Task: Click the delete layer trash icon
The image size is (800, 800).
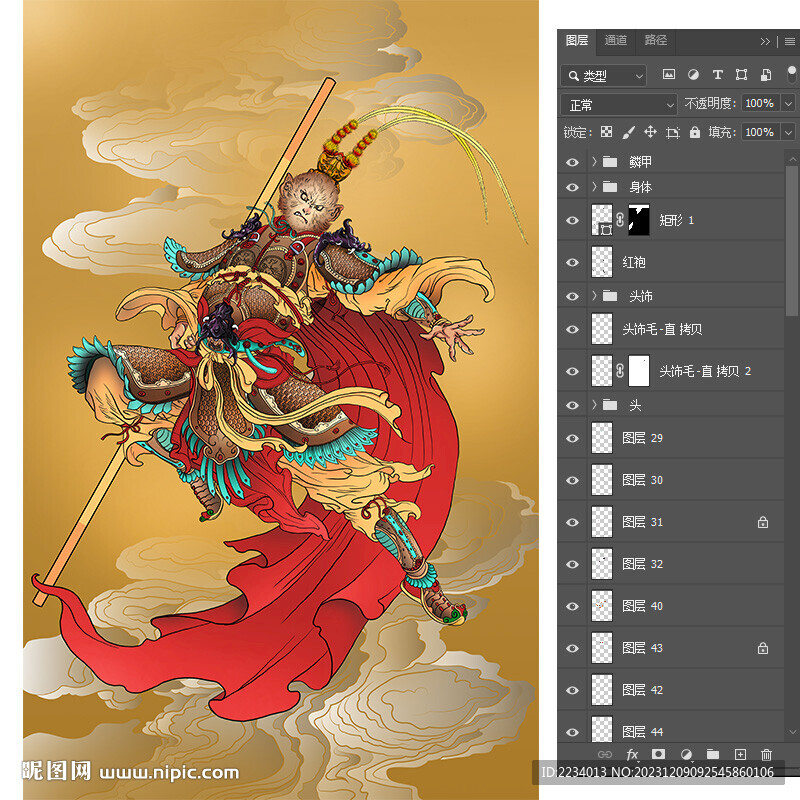Action: (x=766, y=754)
